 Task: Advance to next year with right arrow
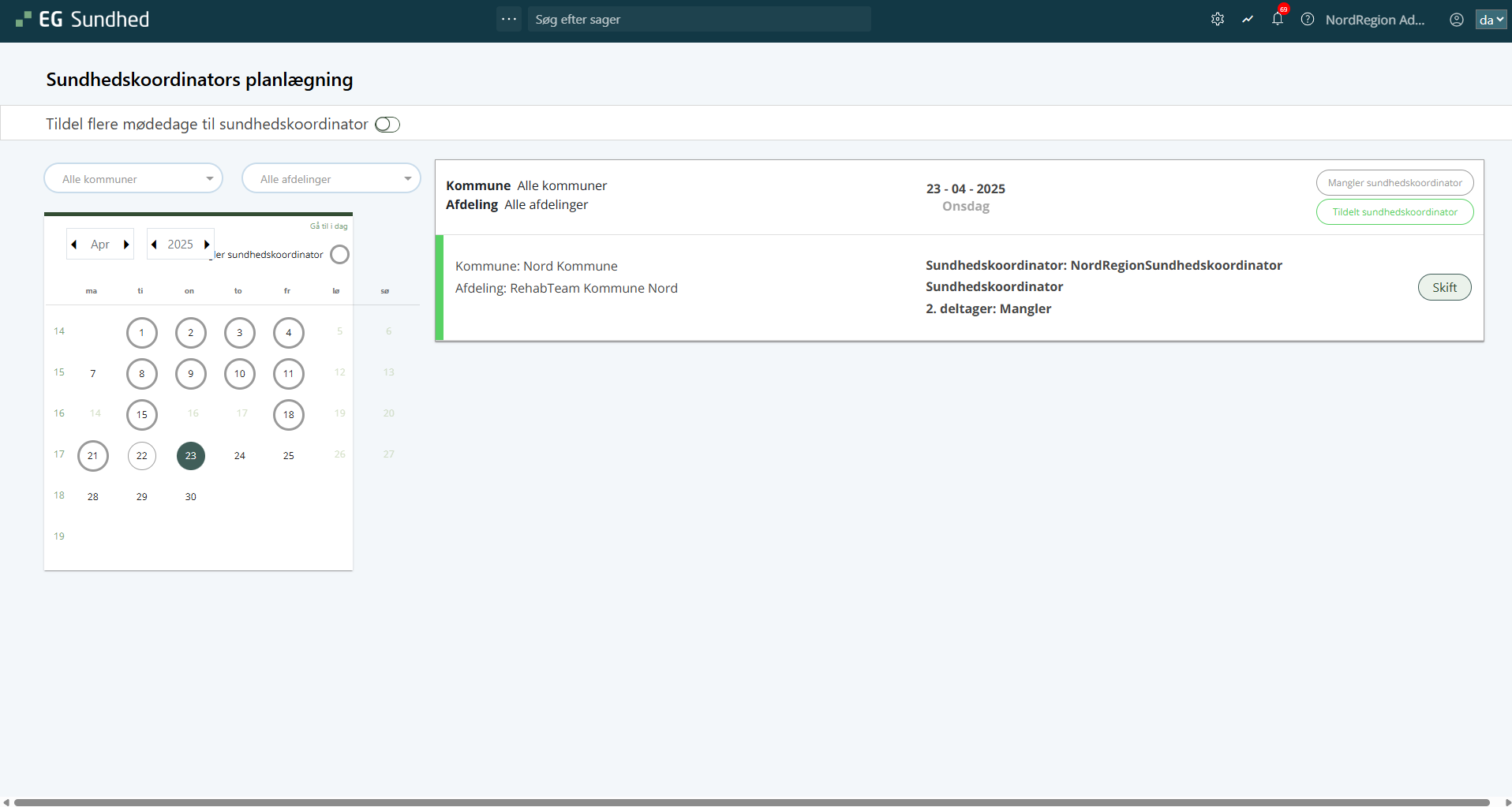click(x=207, y=245)
